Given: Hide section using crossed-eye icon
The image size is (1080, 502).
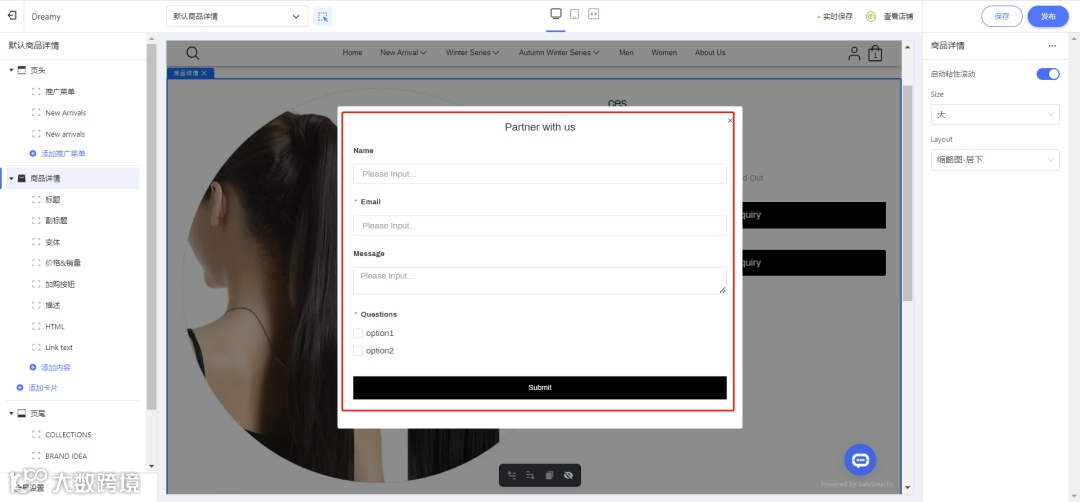Looking at the screenshot, I should tap(568, 475).
